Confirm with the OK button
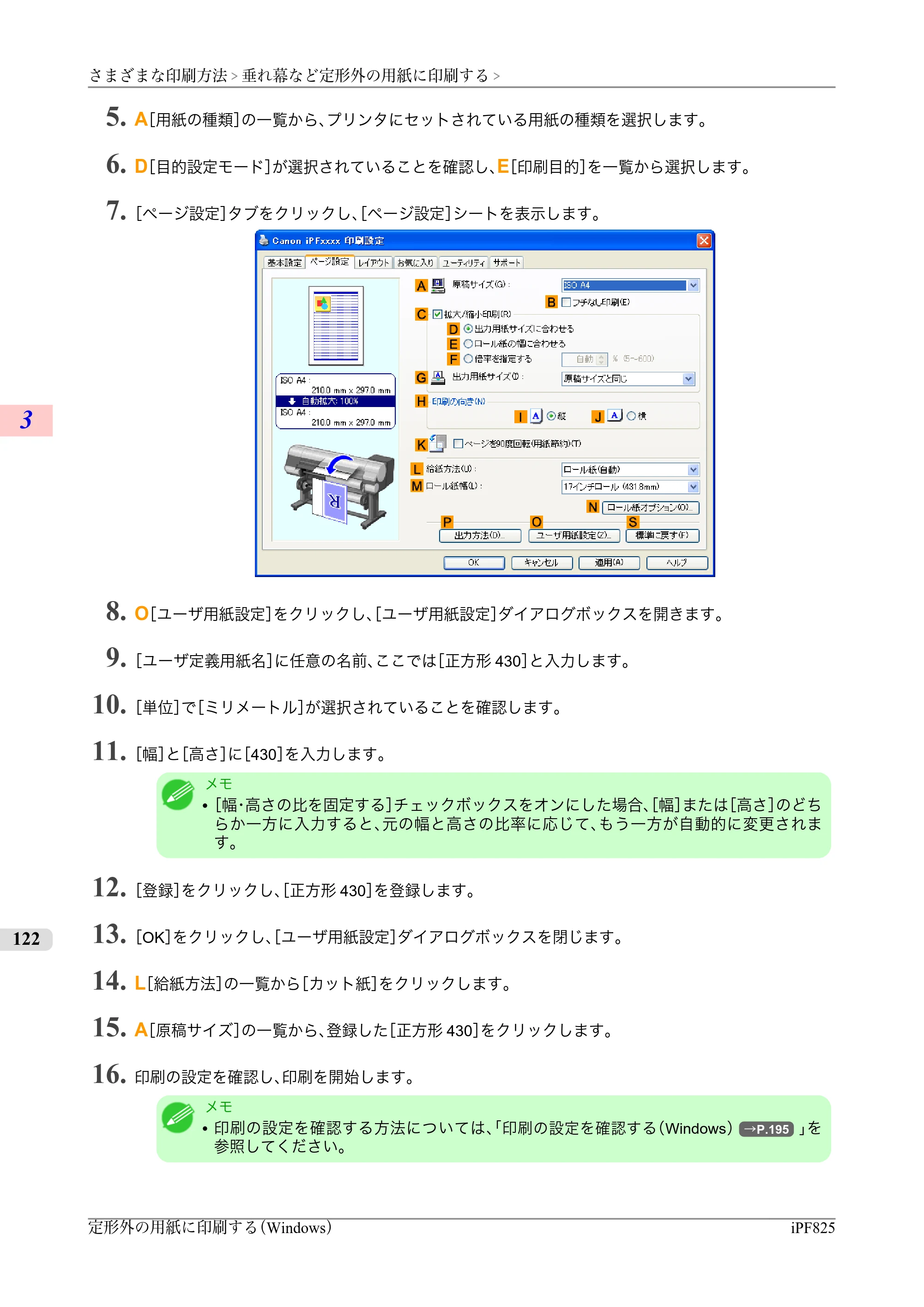Viewport: 924px width, 1307px height. point(473,562)
